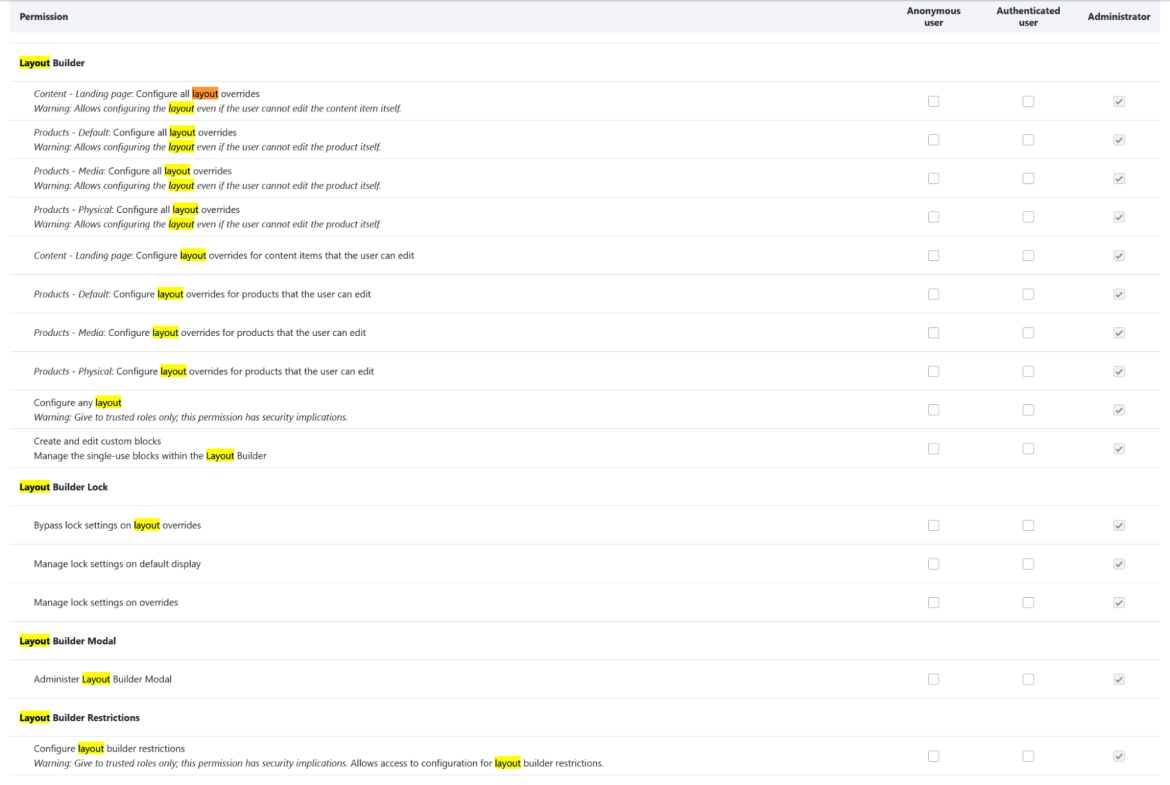Click "Manage lock settings on default display" text
Image resolution: width=1170 pixels, height=785 pixels.
[x=117, y=564]
